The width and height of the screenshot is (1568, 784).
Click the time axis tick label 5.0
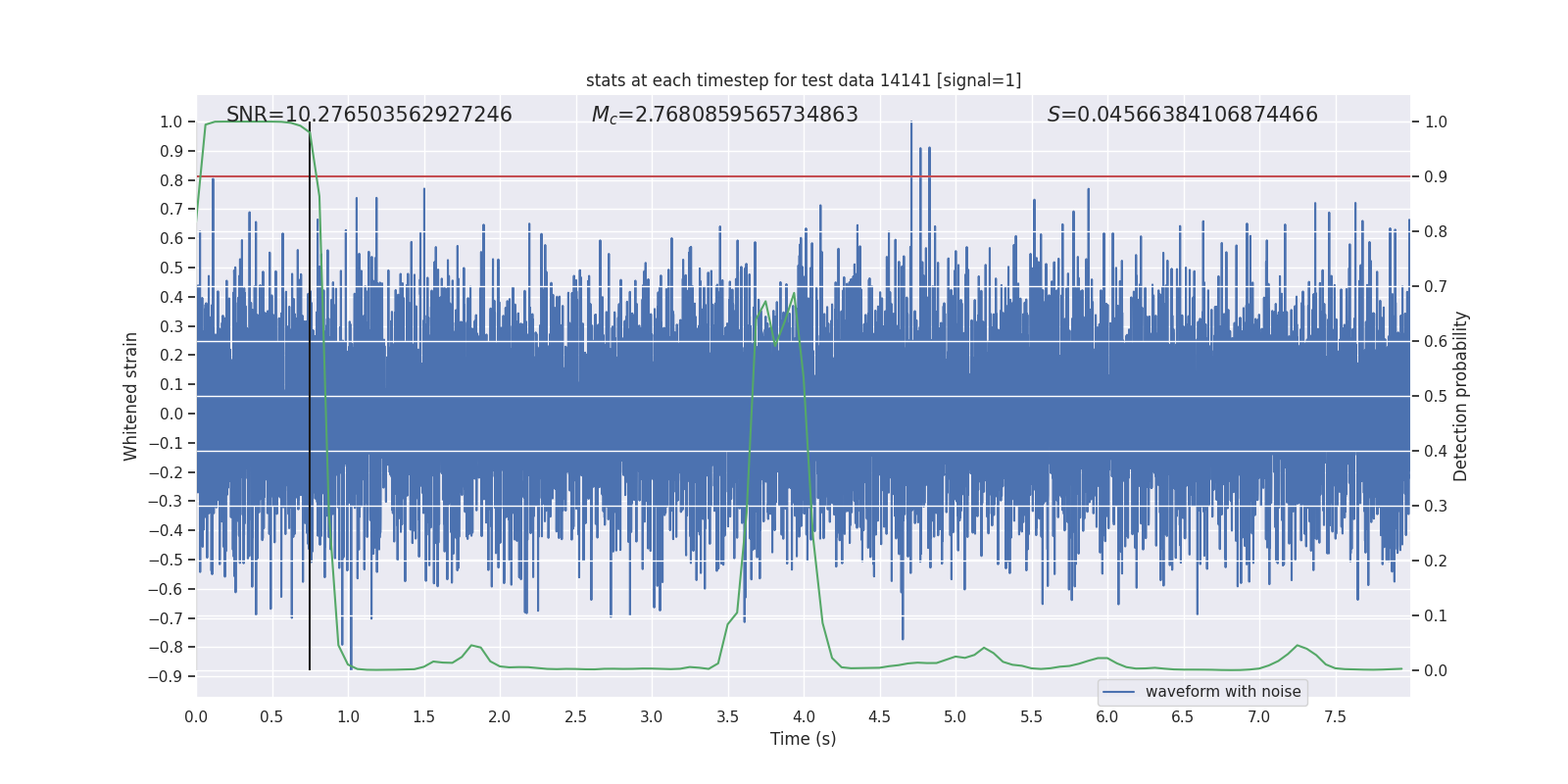[x=955, y=716]
